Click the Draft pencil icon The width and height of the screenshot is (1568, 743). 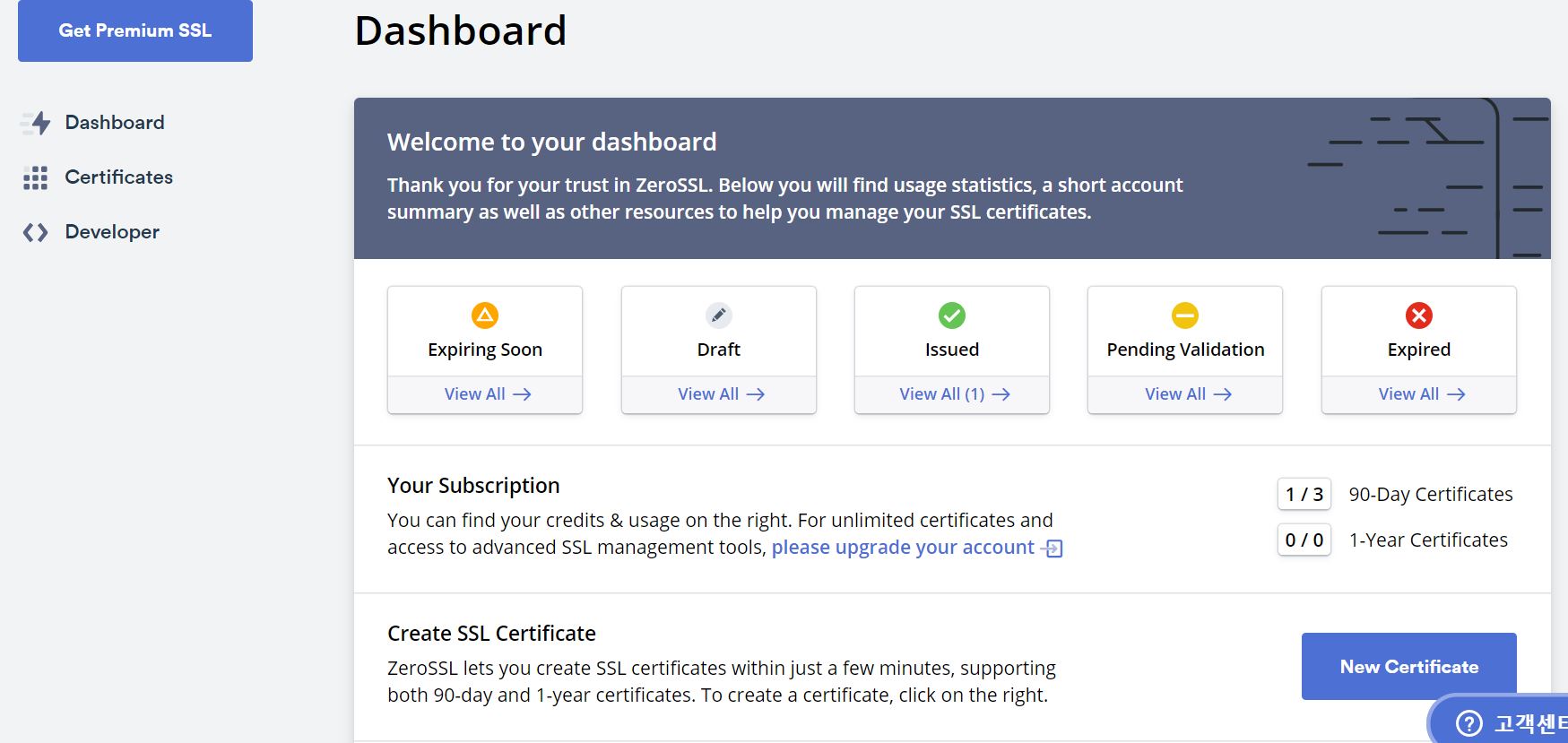[x=719, y=315]
